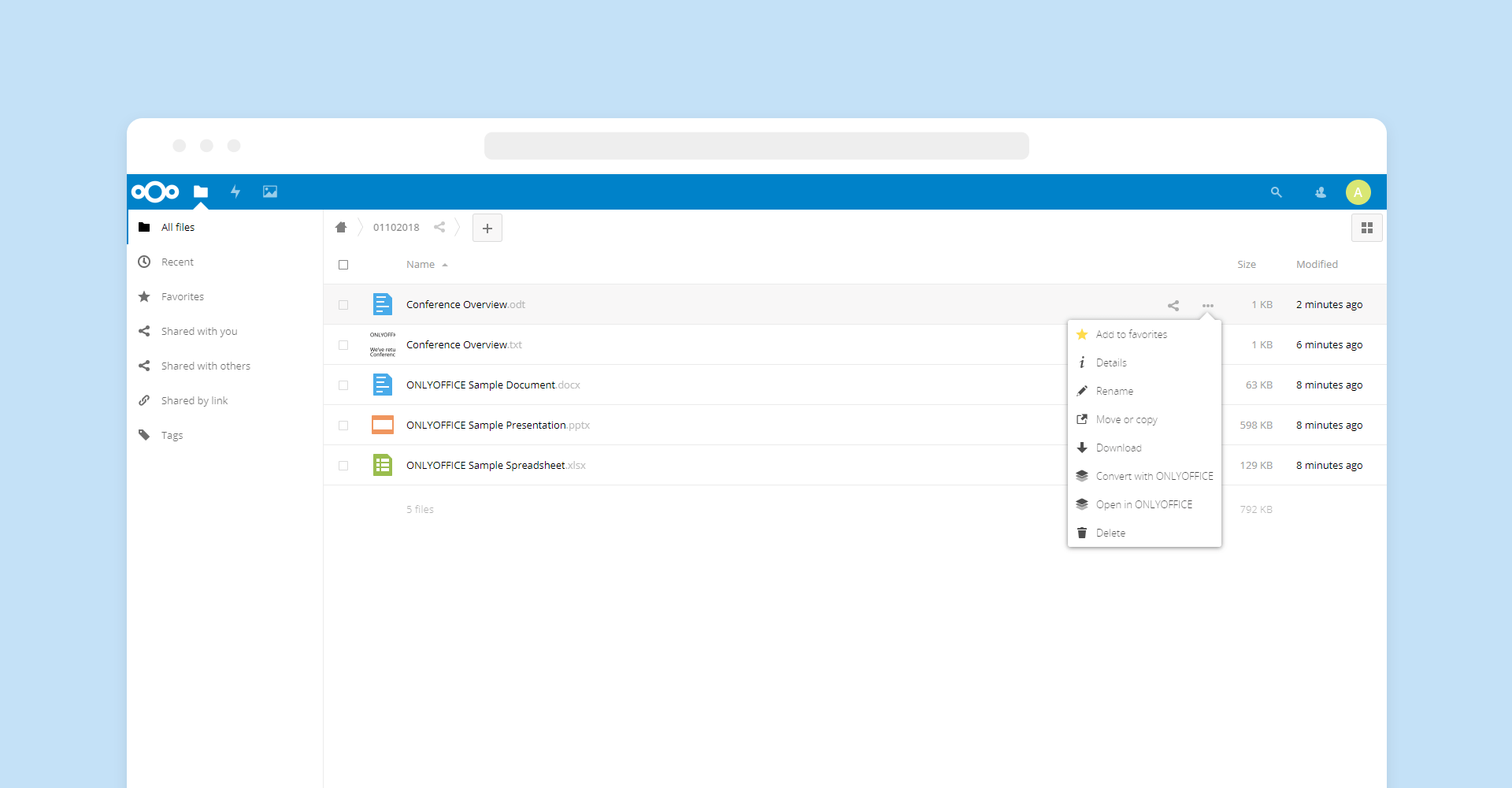
Task: Click the search magnifier icon
Action: (1276, 192)
